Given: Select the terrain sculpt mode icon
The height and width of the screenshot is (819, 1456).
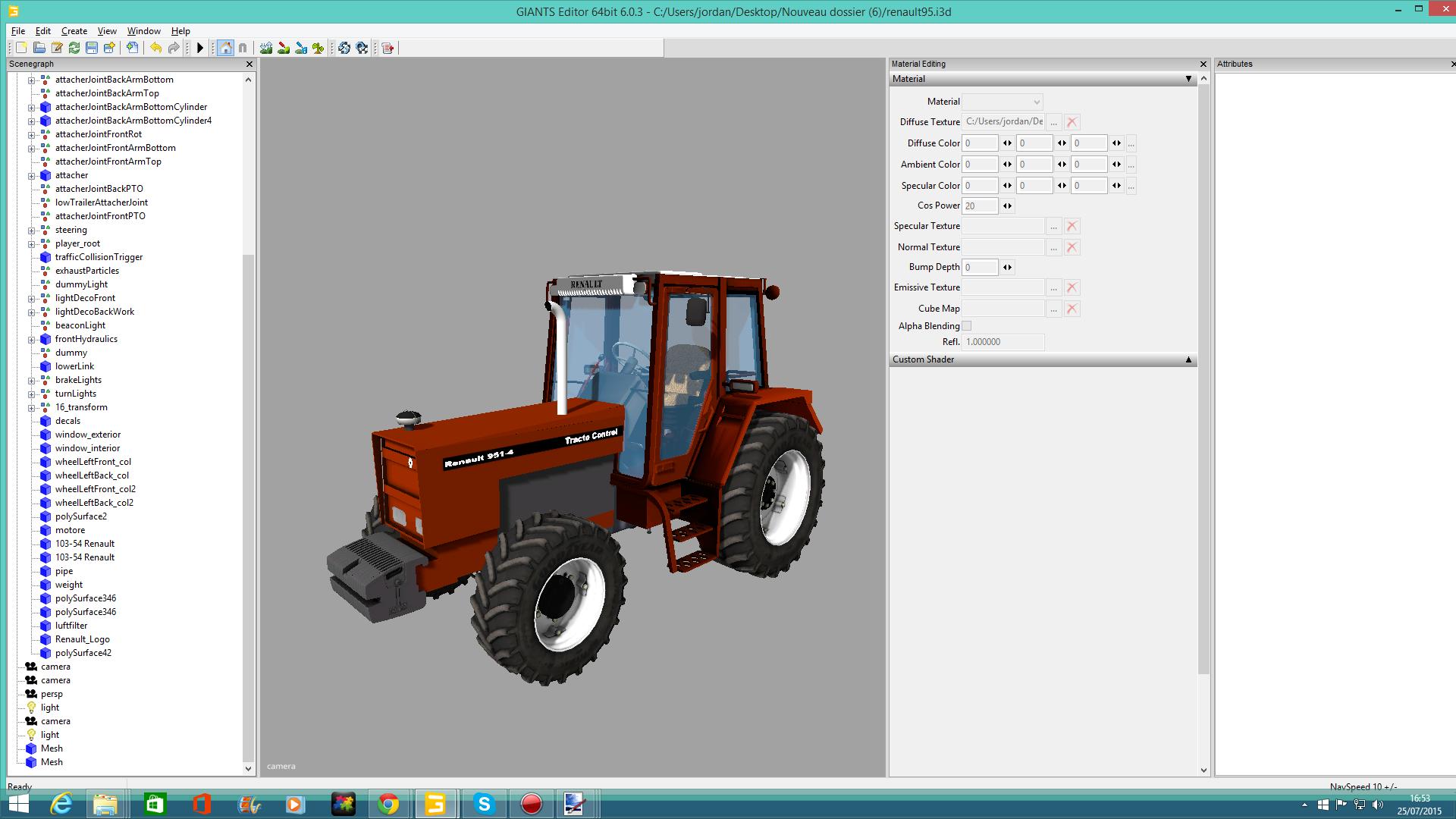Looking at the screenshot, I should click(266, 48).
